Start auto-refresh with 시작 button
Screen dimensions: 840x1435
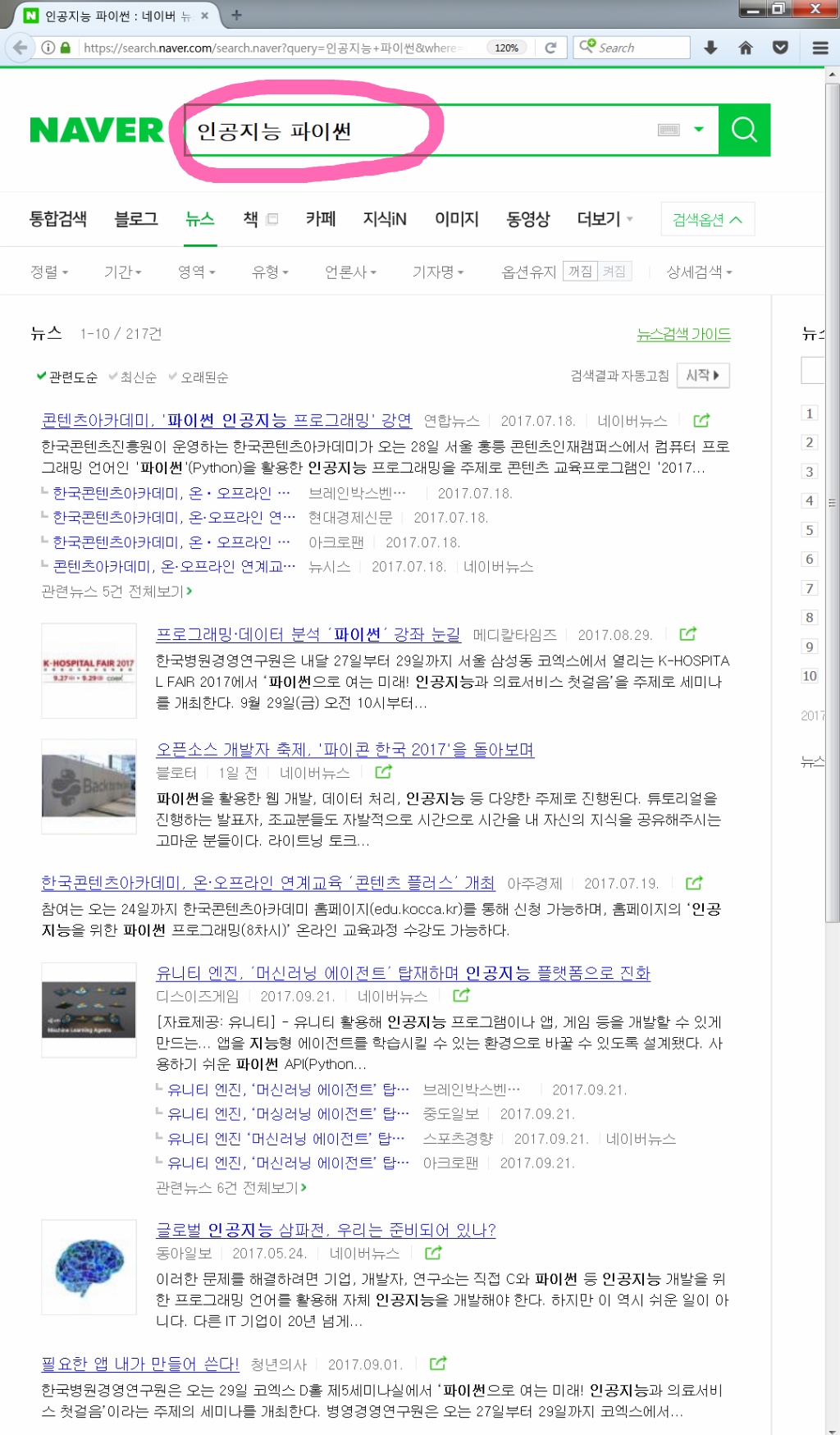(703, 375)
